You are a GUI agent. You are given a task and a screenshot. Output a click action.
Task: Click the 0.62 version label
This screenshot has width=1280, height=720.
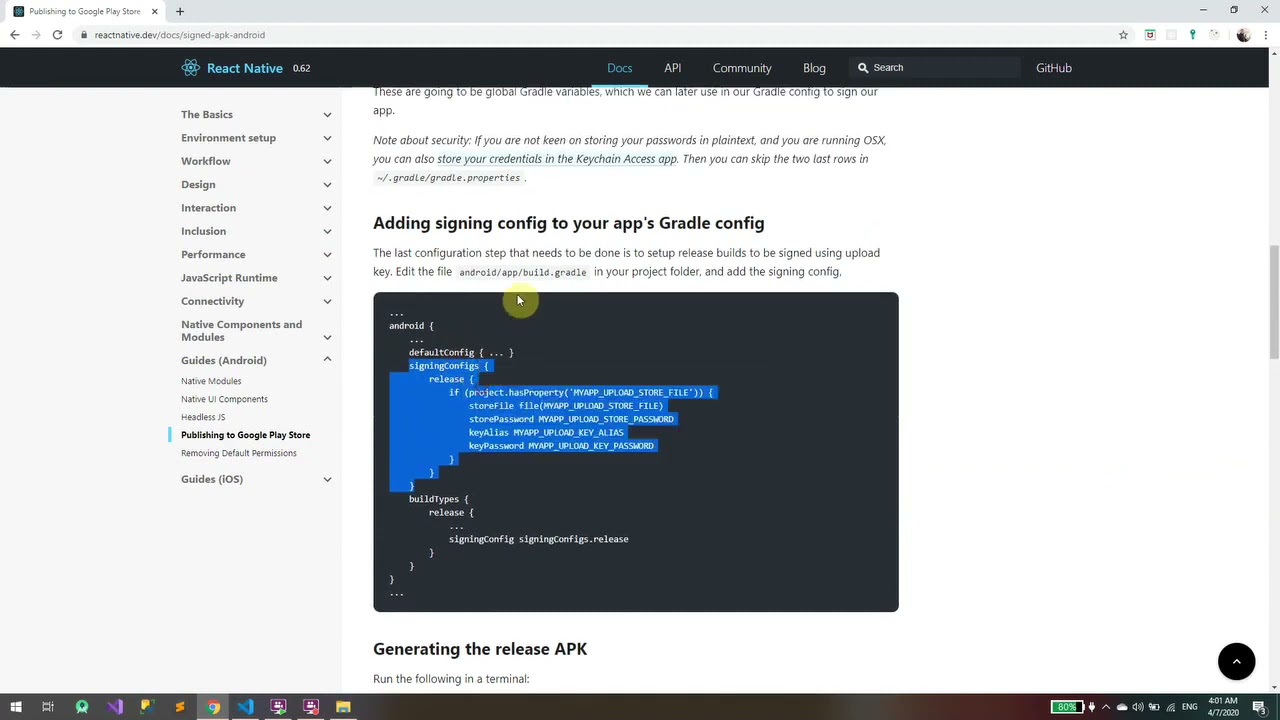[x=301, y=68]
